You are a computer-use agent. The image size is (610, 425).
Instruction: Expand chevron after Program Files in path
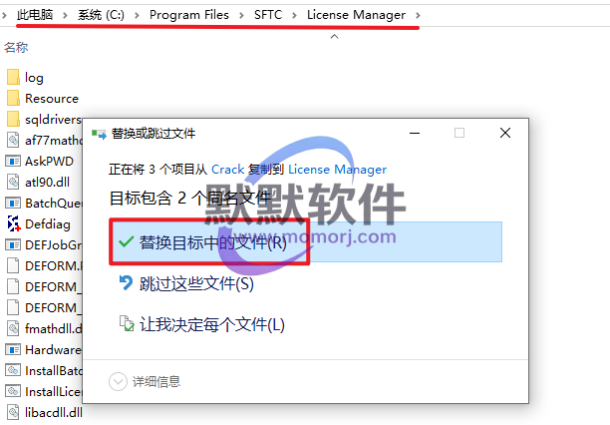241,15
